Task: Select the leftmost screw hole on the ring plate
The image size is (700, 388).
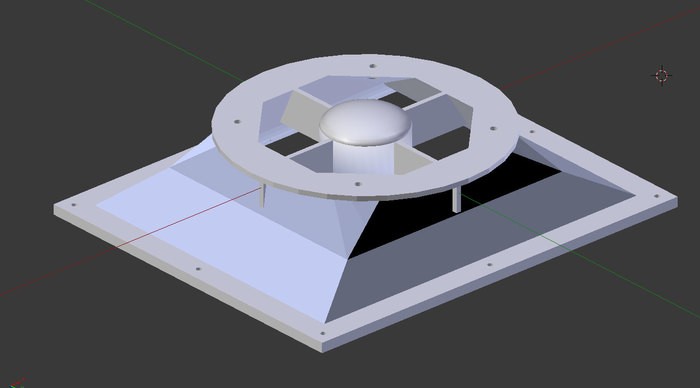Action: [238, 121]
